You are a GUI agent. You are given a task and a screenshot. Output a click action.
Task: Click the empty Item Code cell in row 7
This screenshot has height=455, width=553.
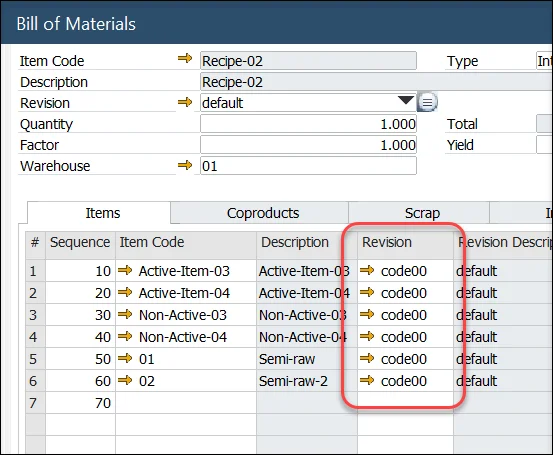[x=186, y=402]
